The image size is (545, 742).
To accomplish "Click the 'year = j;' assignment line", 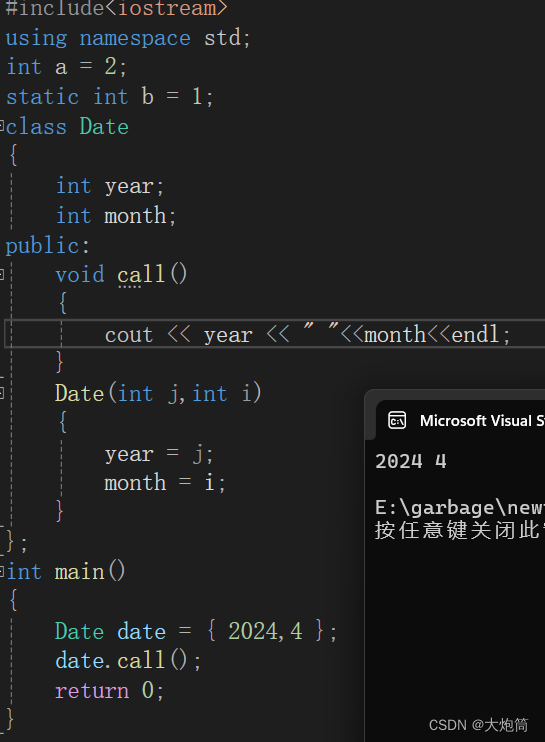I will [x=159, y=454].
